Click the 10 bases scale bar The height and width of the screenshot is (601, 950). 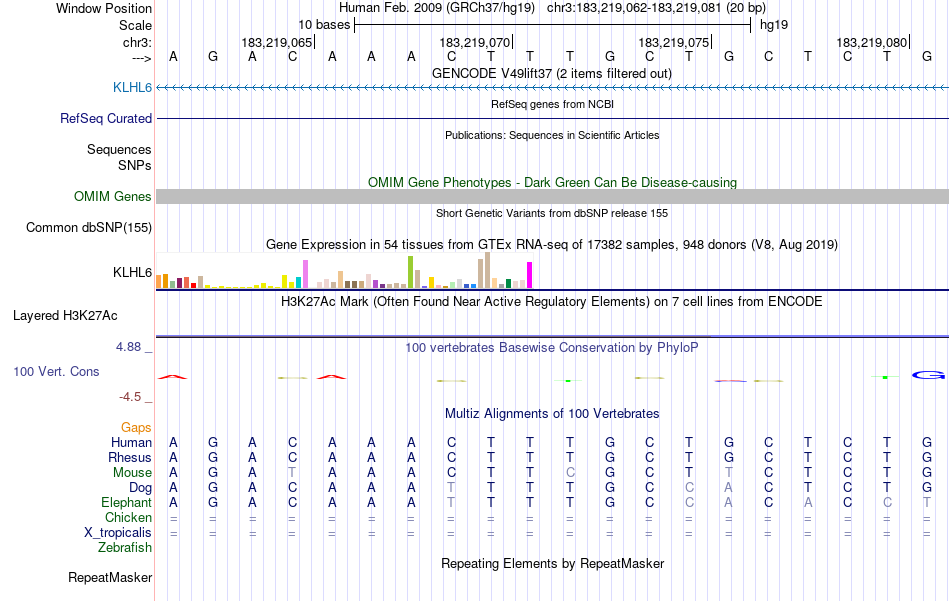click(553, 25)
